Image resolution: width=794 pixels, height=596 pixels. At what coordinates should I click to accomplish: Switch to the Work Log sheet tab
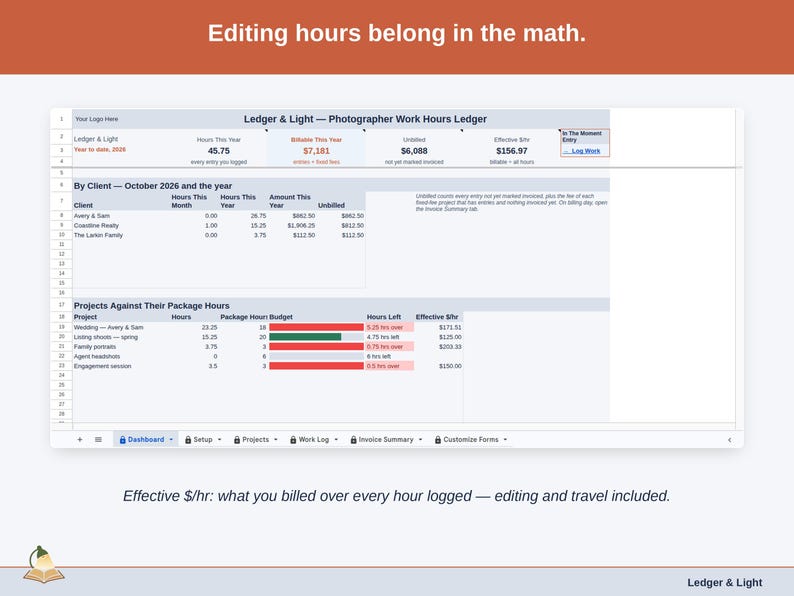click(313, 440)
